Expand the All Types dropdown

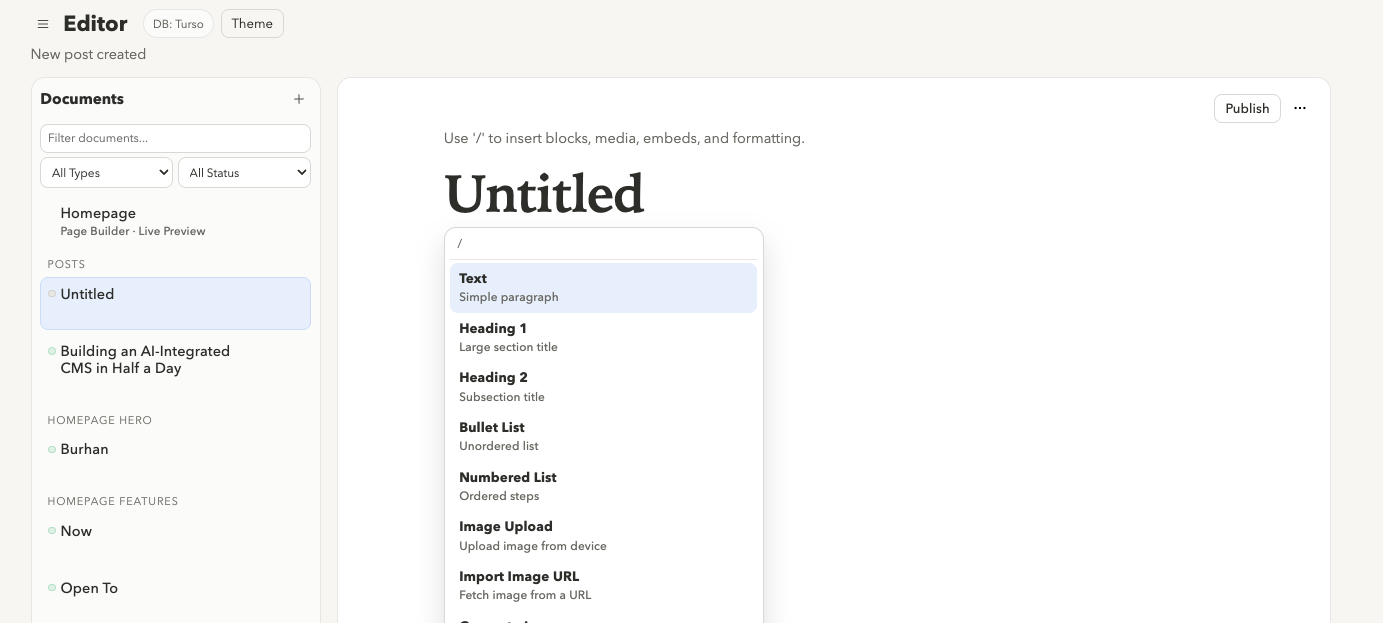(106, 173)
